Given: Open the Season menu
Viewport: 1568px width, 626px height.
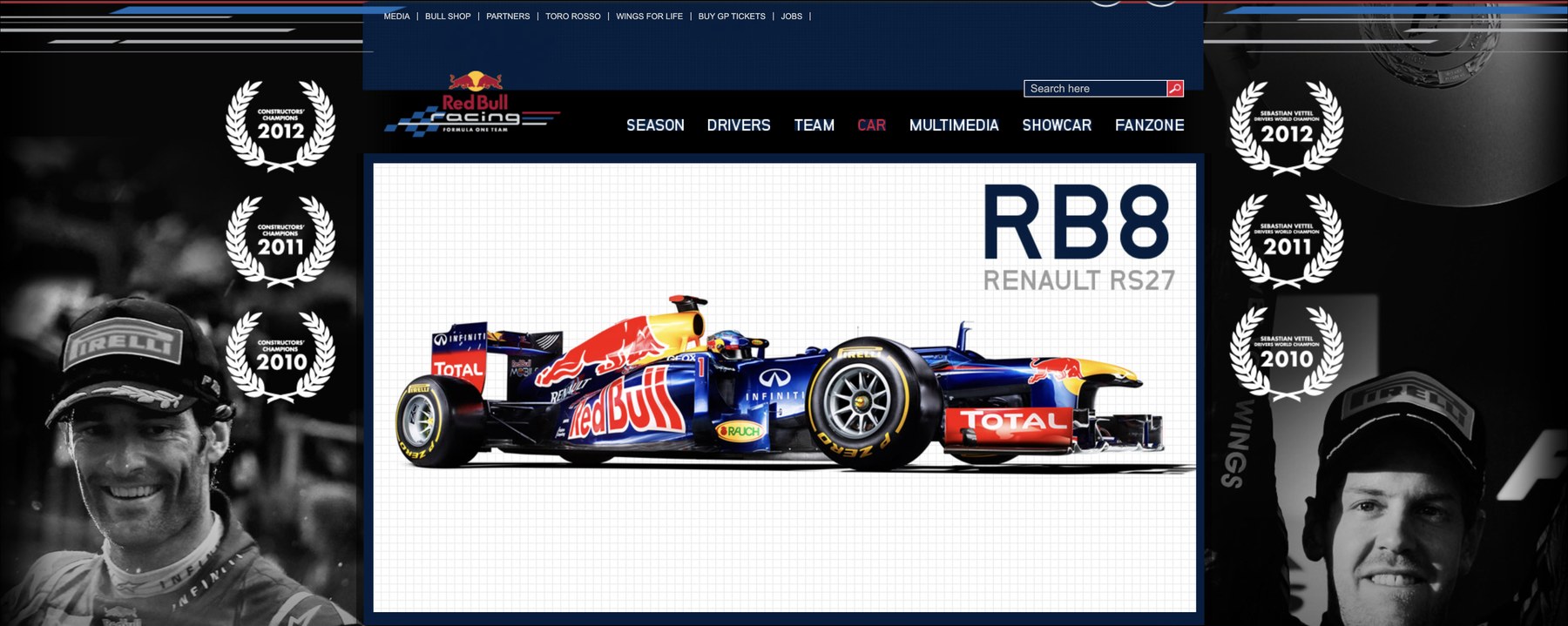Looking at the screenshot, I should (655, 125).
